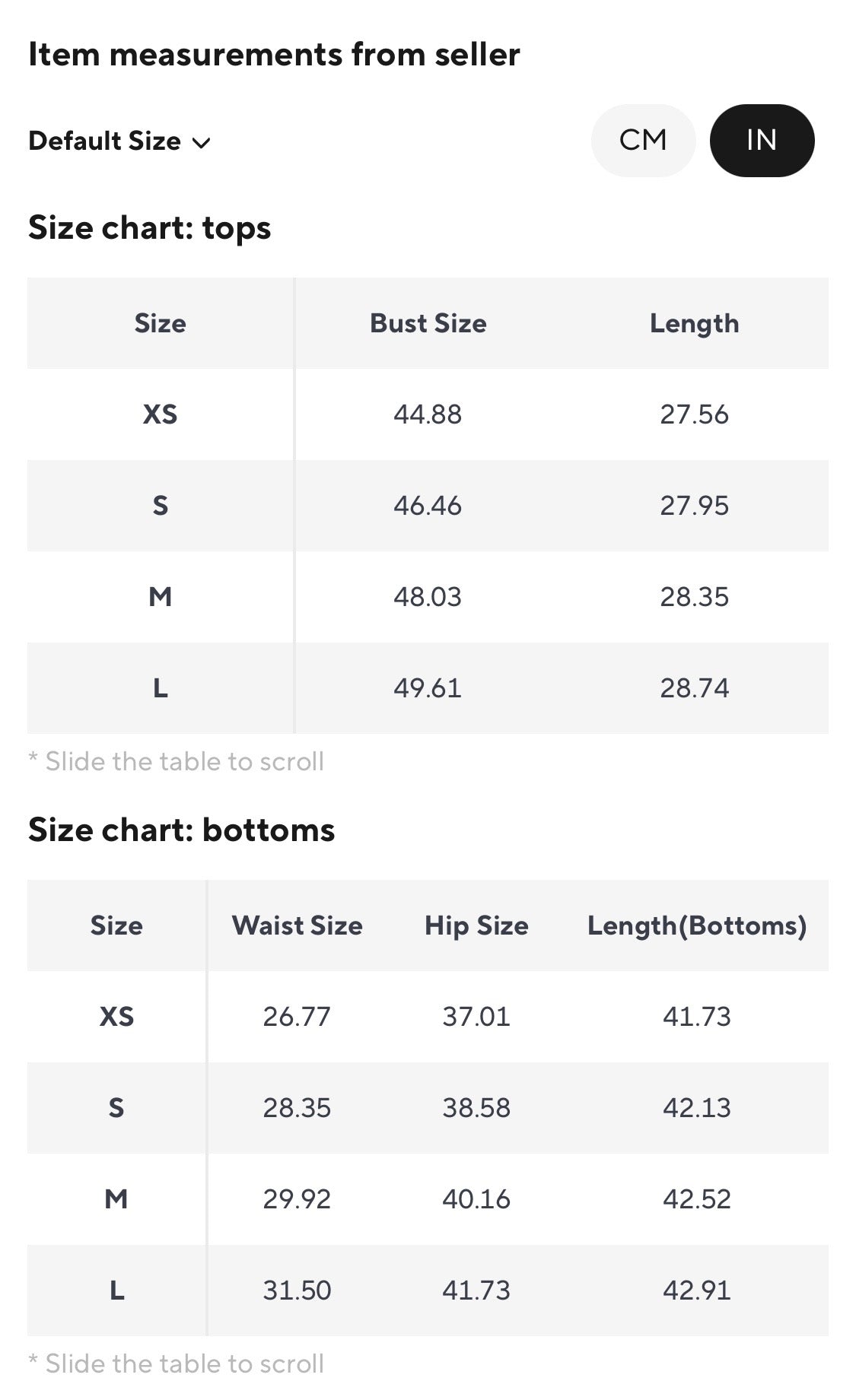Click waist value 31.50 for size L

(297, 1290)
